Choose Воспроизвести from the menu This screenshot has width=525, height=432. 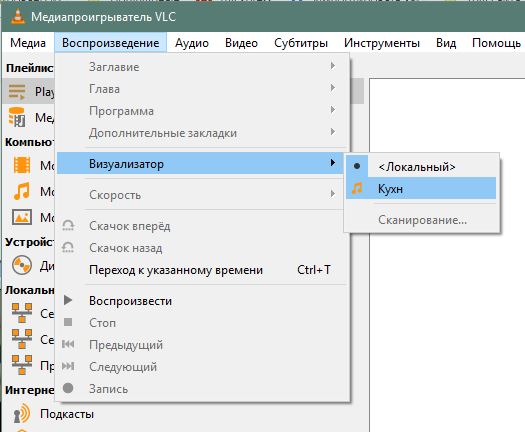pos(203,301)
